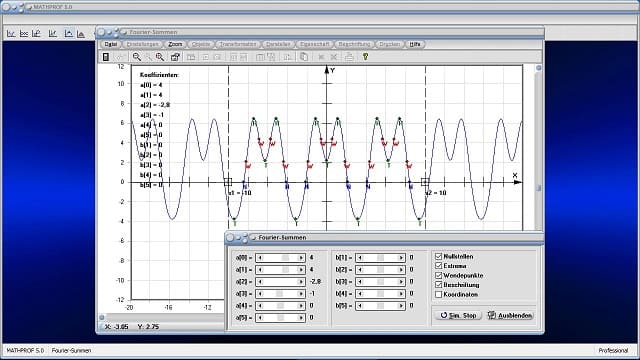Open the Zoom menu

[175, 44]
